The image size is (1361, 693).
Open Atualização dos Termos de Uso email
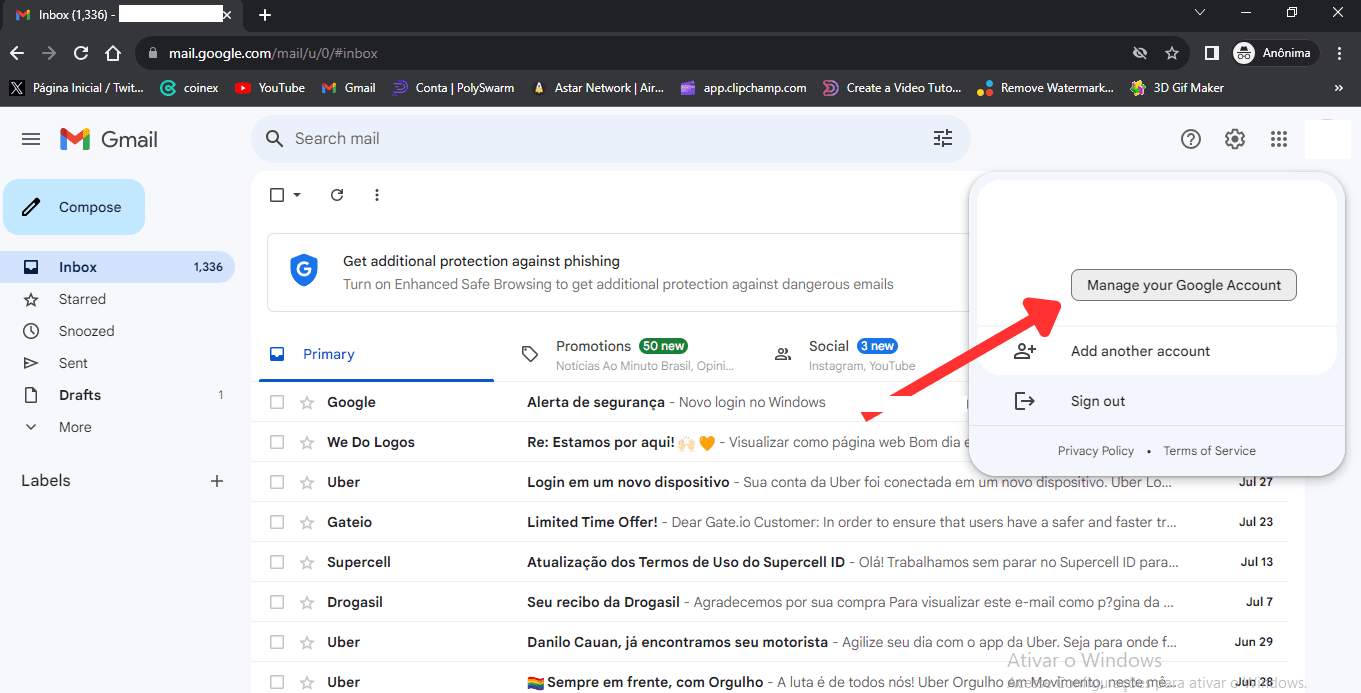769,562
